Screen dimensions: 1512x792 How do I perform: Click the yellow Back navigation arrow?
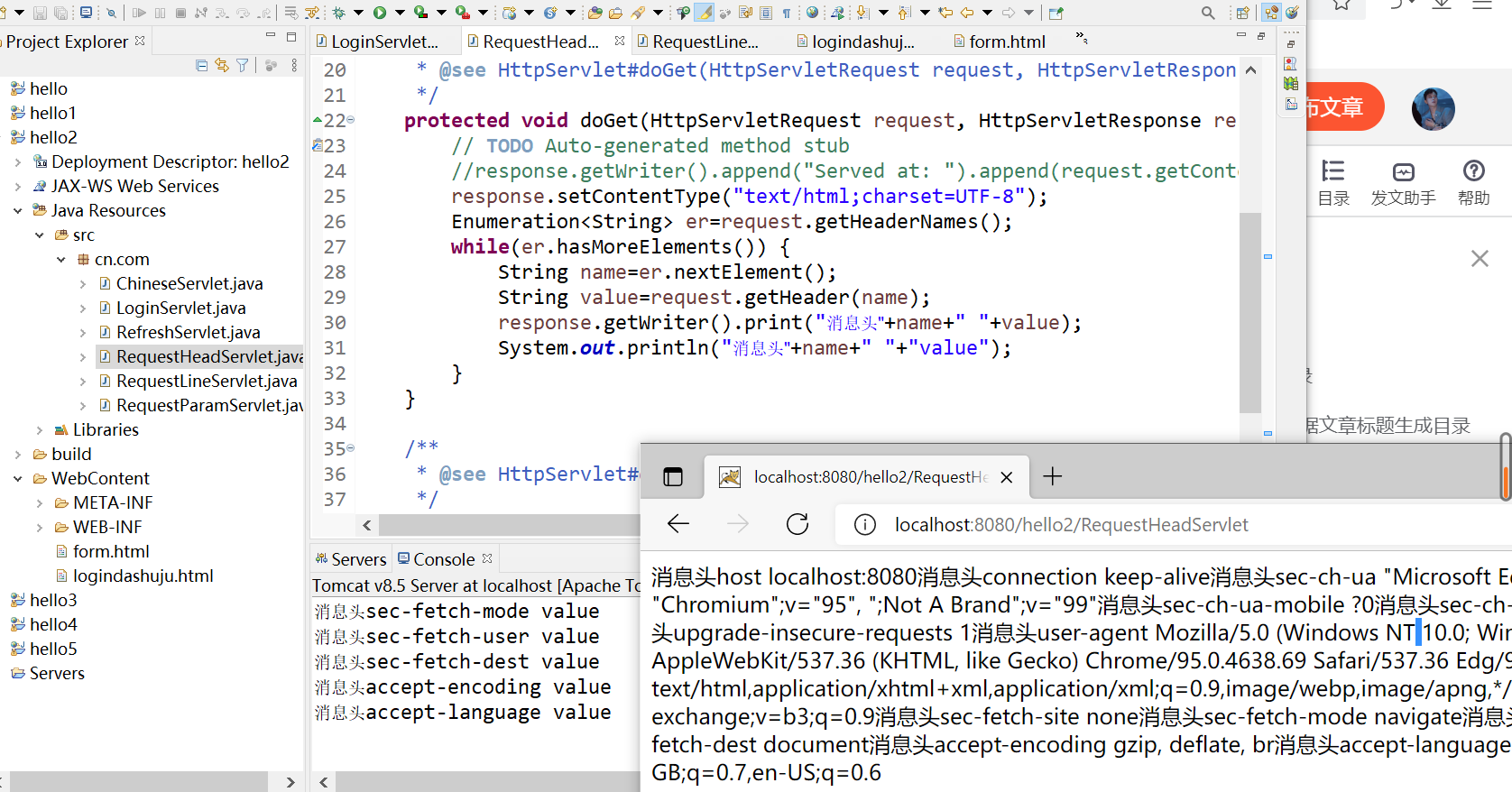pos(967,13)
